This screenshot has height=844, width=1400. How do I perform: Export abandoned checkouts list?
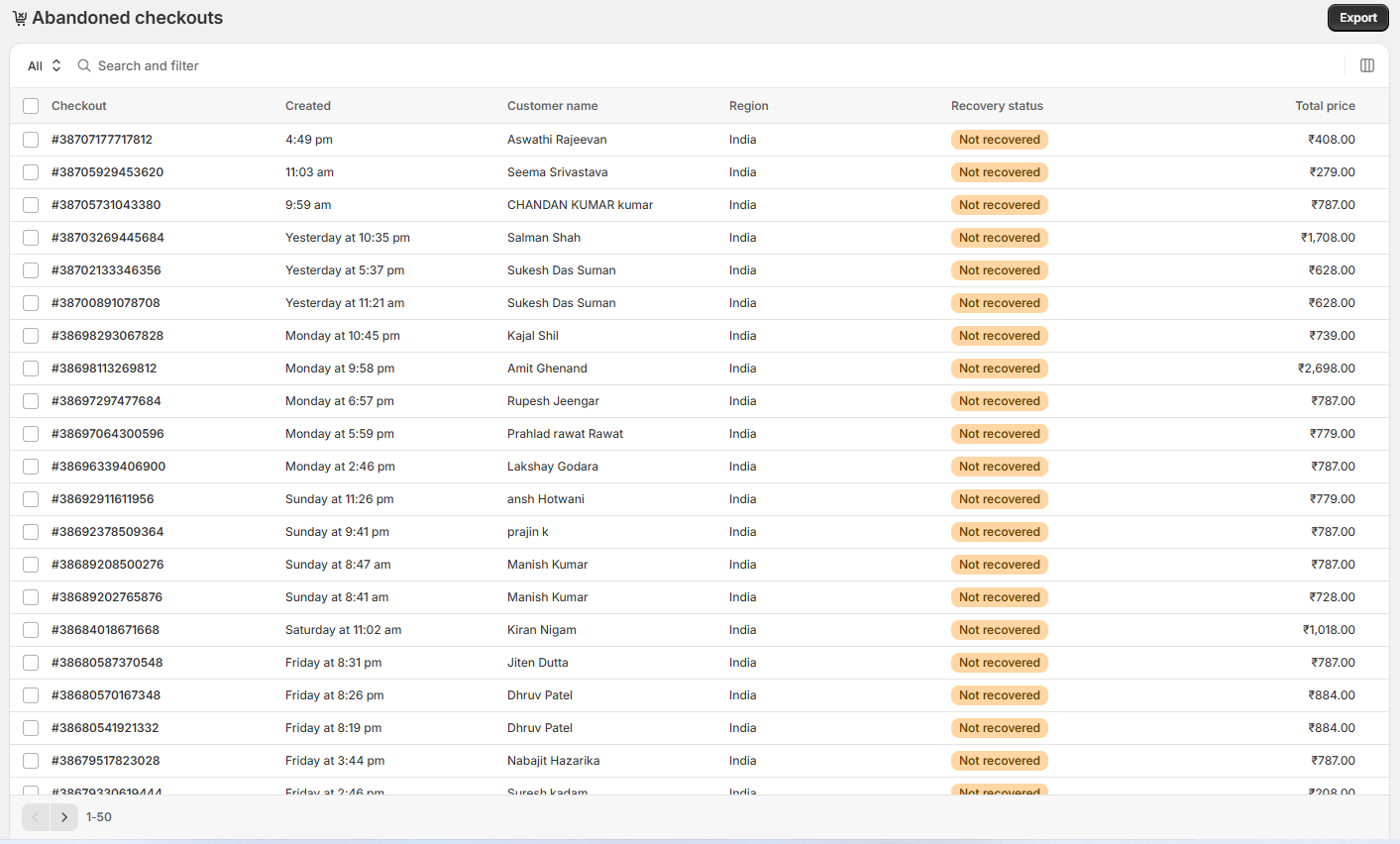tap(1358, 18)
